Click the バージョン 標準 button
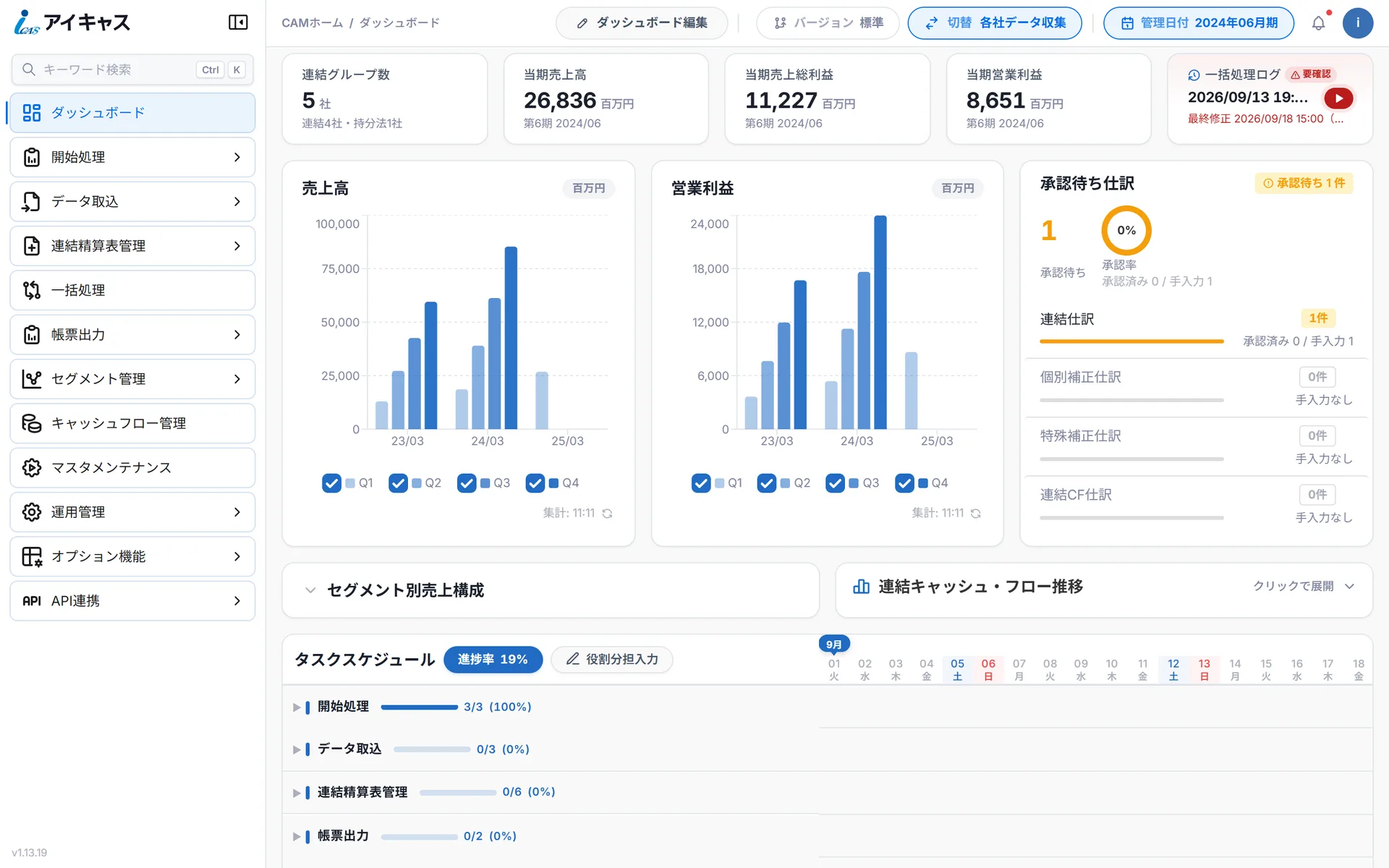Screen dimensions: 1389x868 (x=828, y=23)
